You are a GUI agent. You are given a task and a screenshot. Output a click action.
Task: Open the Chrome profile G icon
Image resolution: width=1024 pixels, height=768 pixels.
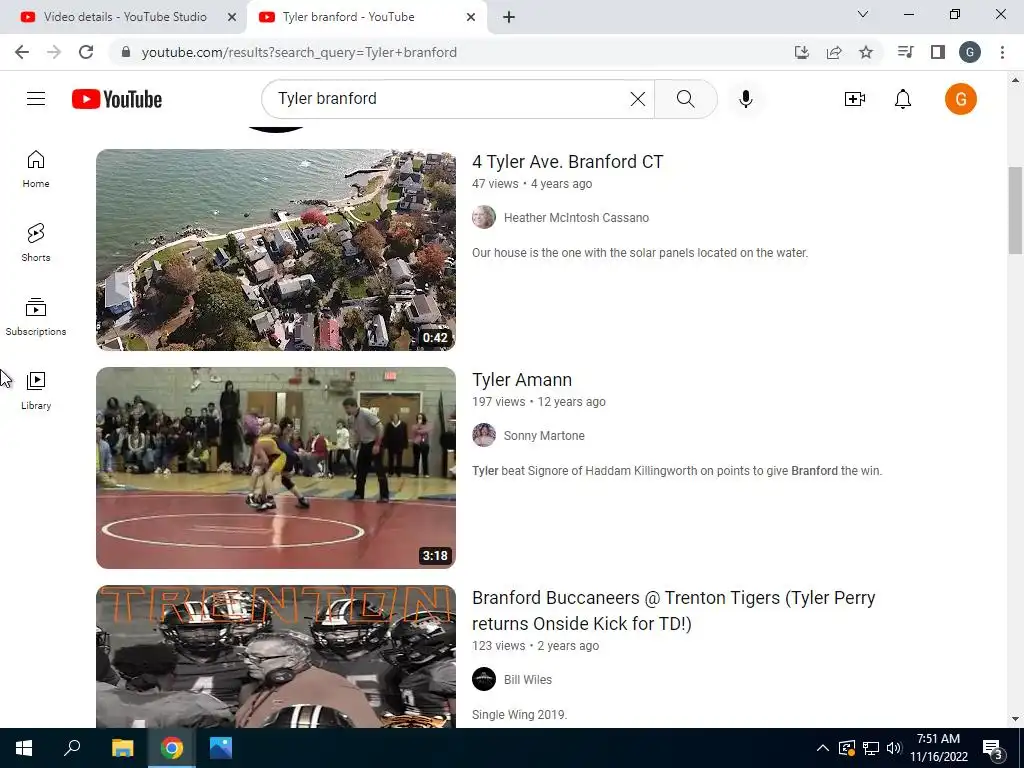(970, 52)
